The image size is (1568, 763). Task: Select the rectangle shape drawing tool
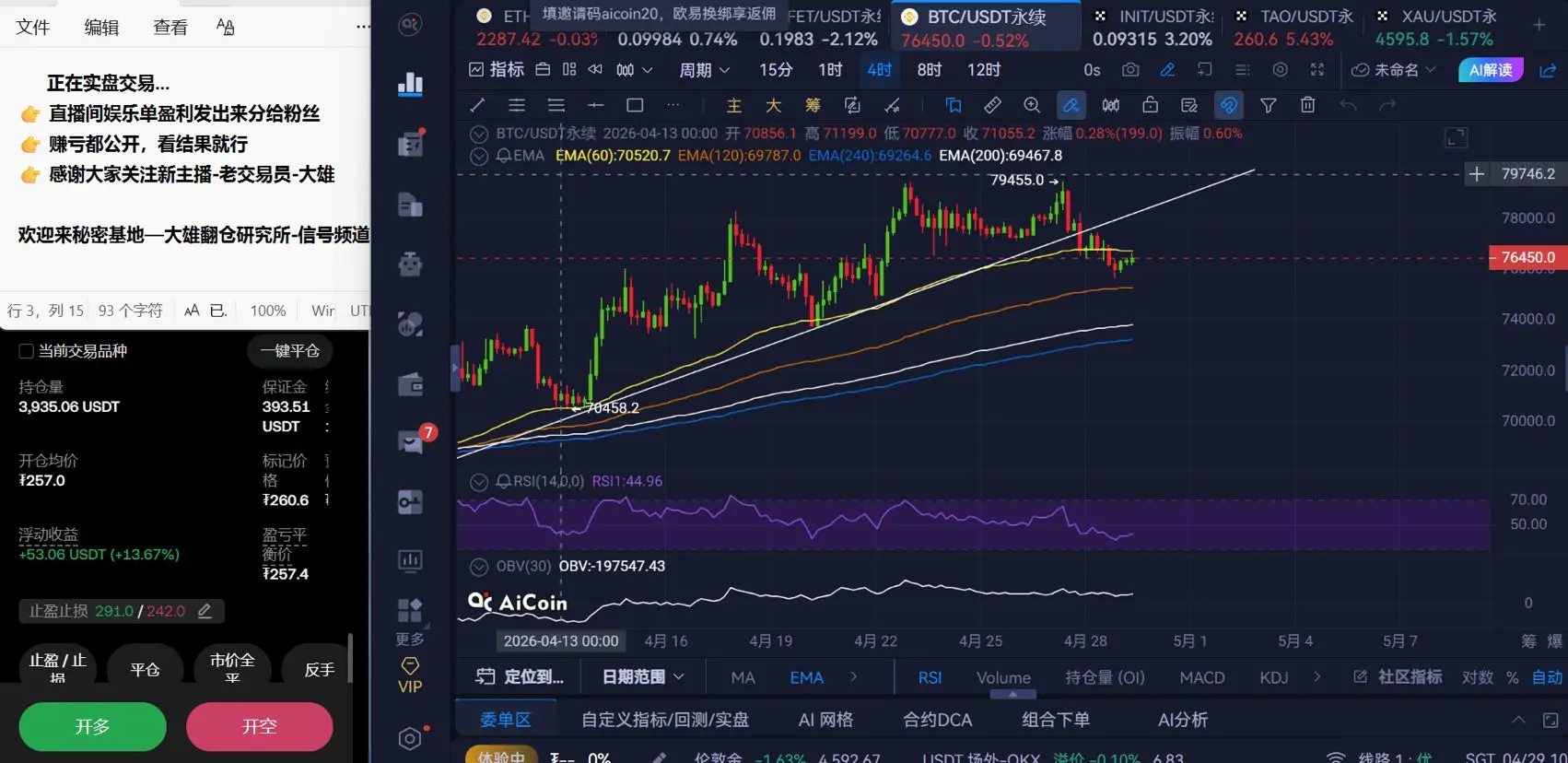(x=635, y=105)
